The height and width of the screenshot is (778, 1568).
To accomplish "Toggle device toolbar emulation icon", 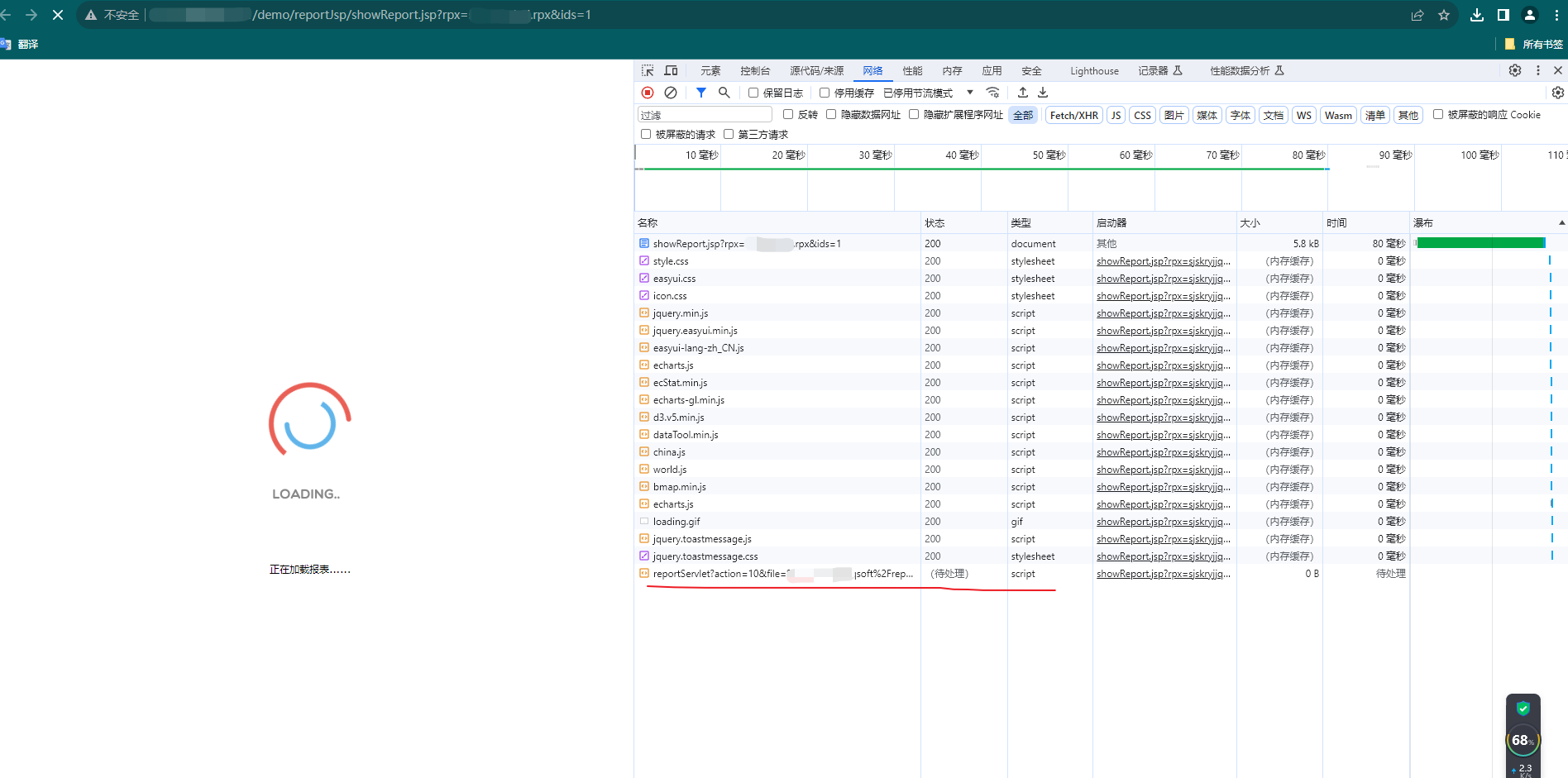I will point(671,71).
